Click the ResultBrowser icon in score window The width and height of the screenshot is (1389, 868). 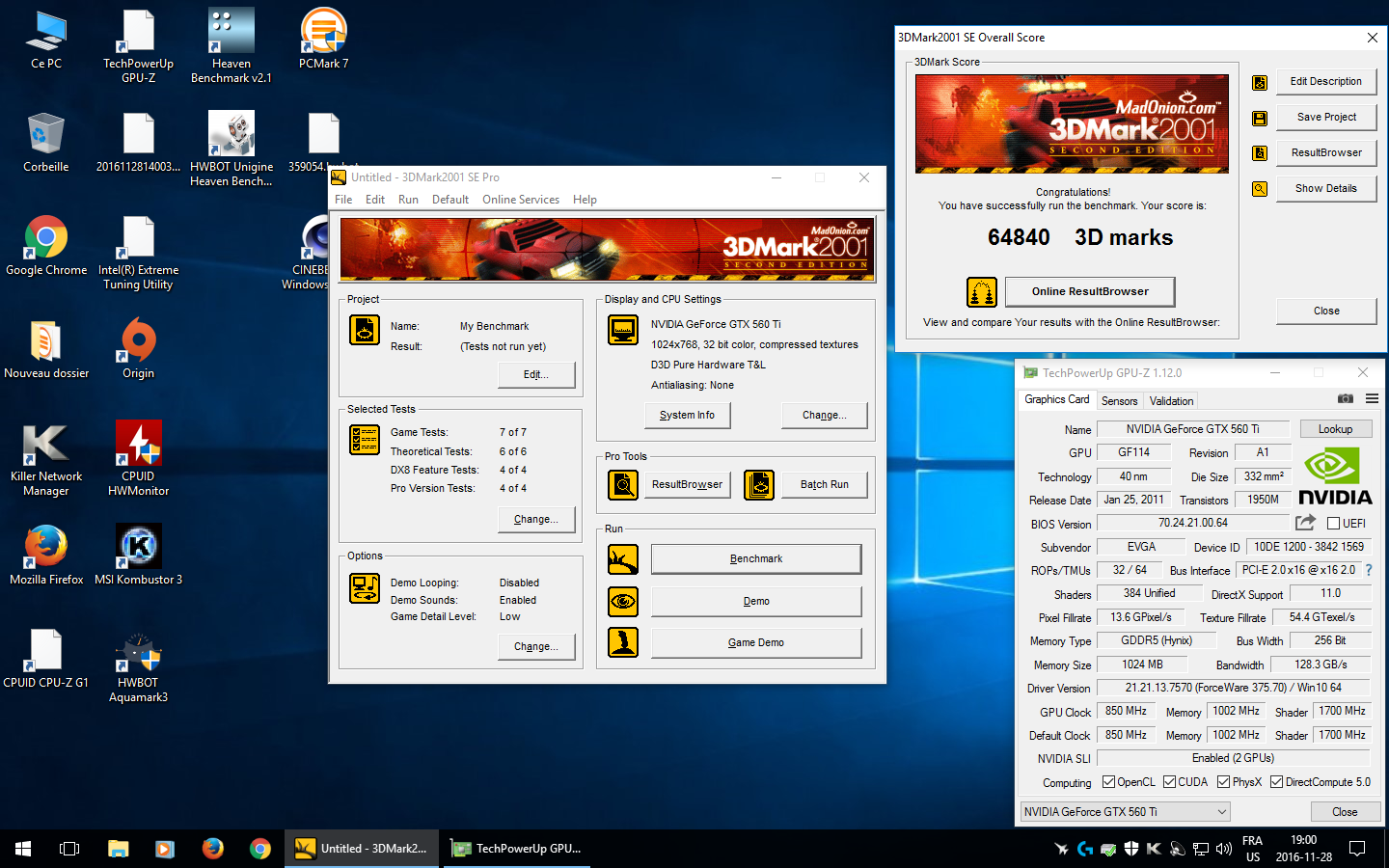click(1260, 153)
